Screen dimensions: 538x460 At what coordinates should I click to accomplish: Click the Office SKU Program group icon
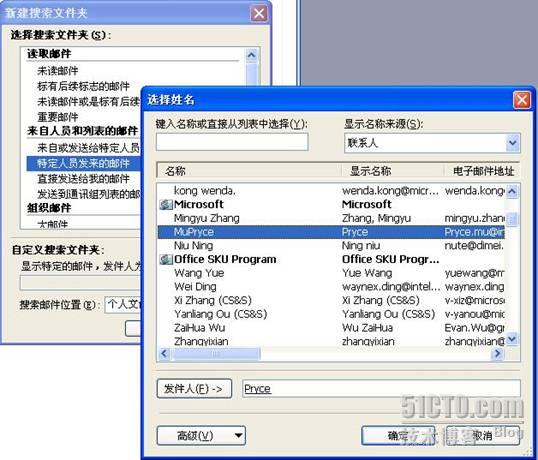(x=166, y=259)
